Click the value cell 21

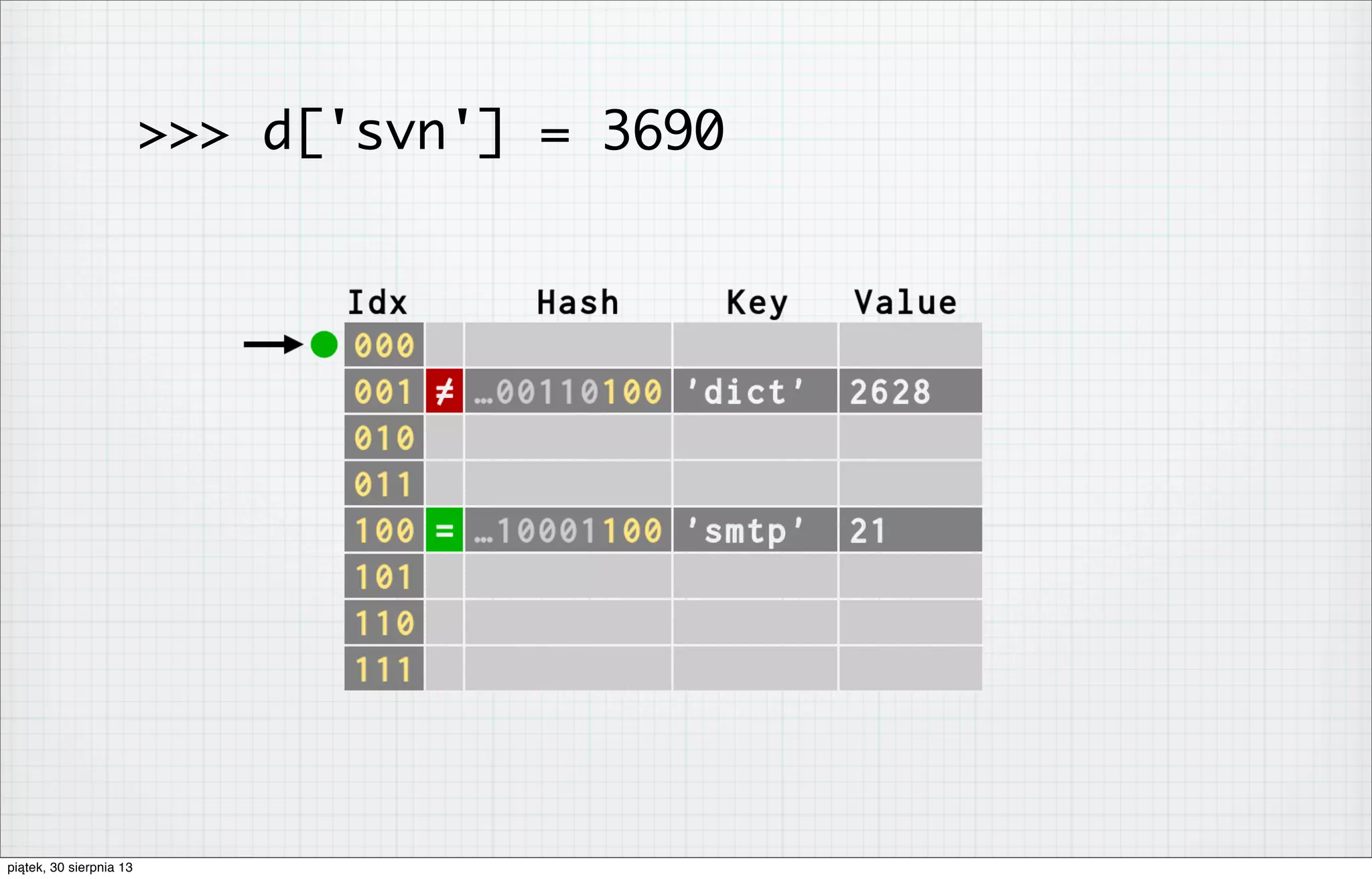click(910, 530)
